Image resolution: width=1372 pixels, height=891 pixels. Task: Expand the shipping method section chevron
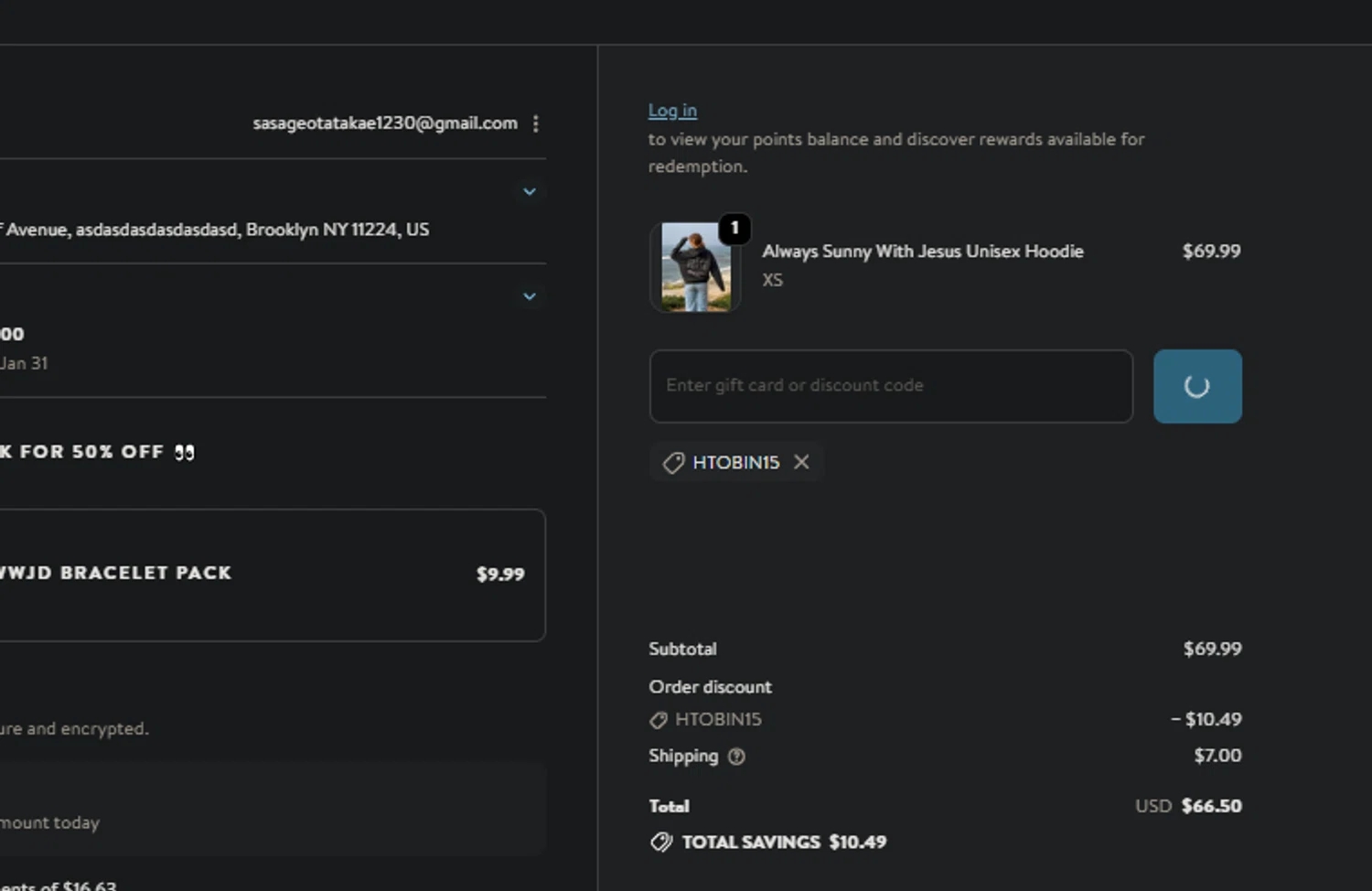click(x=529, y=296)
